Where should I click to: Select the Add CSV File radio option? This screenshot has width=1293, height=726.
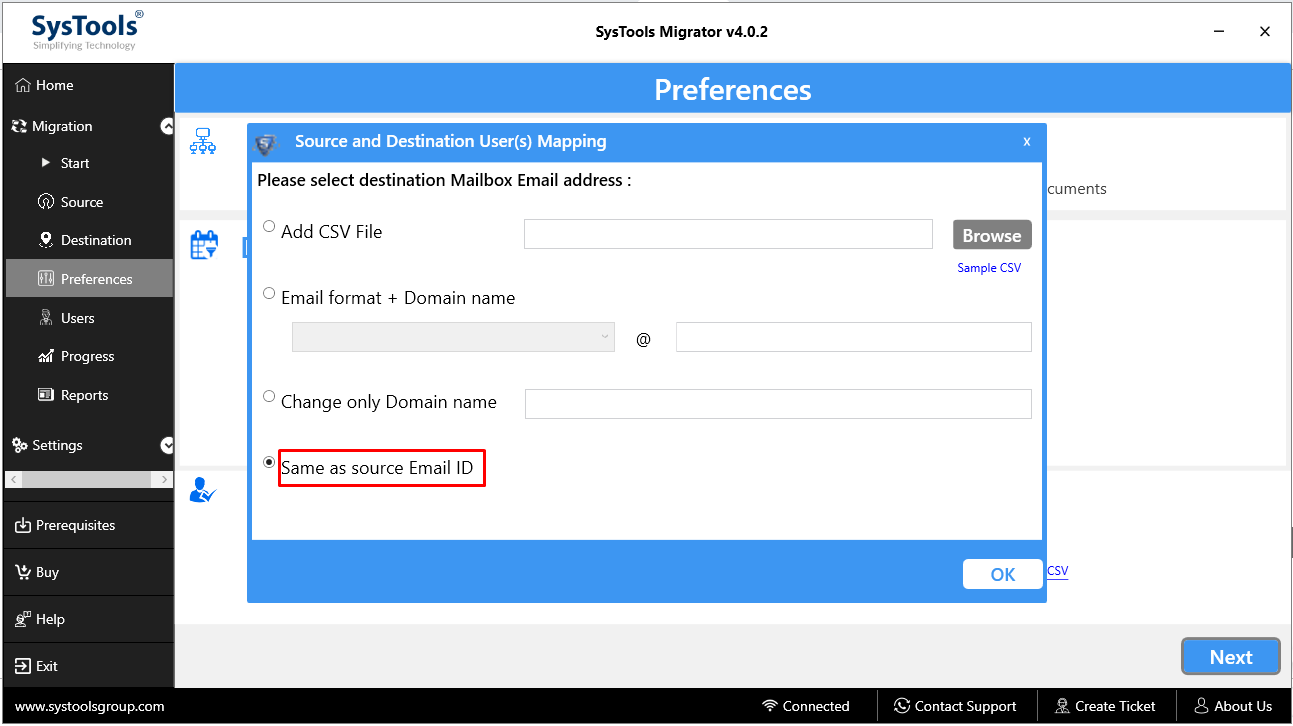269,227
